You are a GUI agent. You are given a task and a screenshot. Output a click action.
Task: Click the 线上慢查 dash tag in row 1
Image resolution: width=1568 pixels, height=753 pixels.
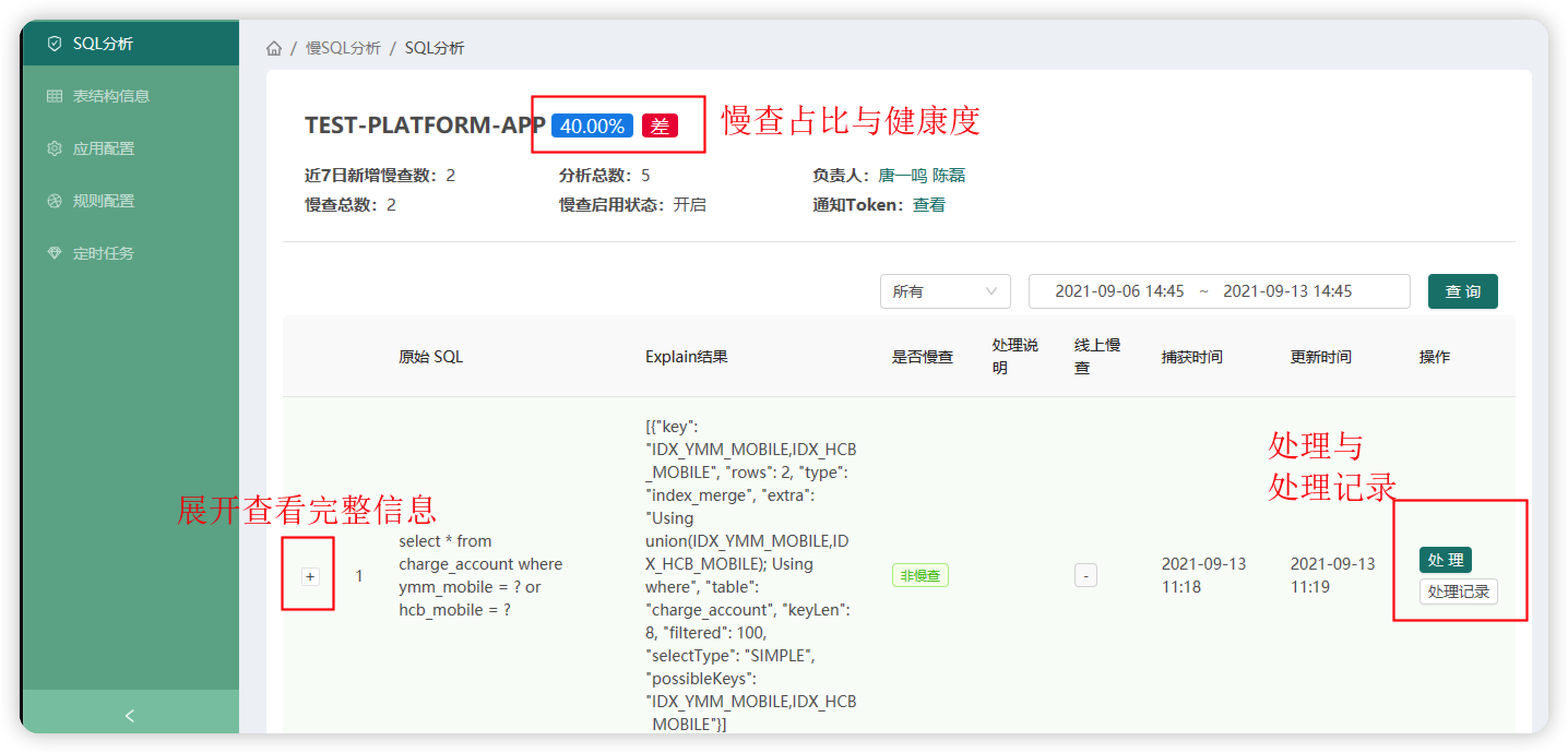(1085, 576)
